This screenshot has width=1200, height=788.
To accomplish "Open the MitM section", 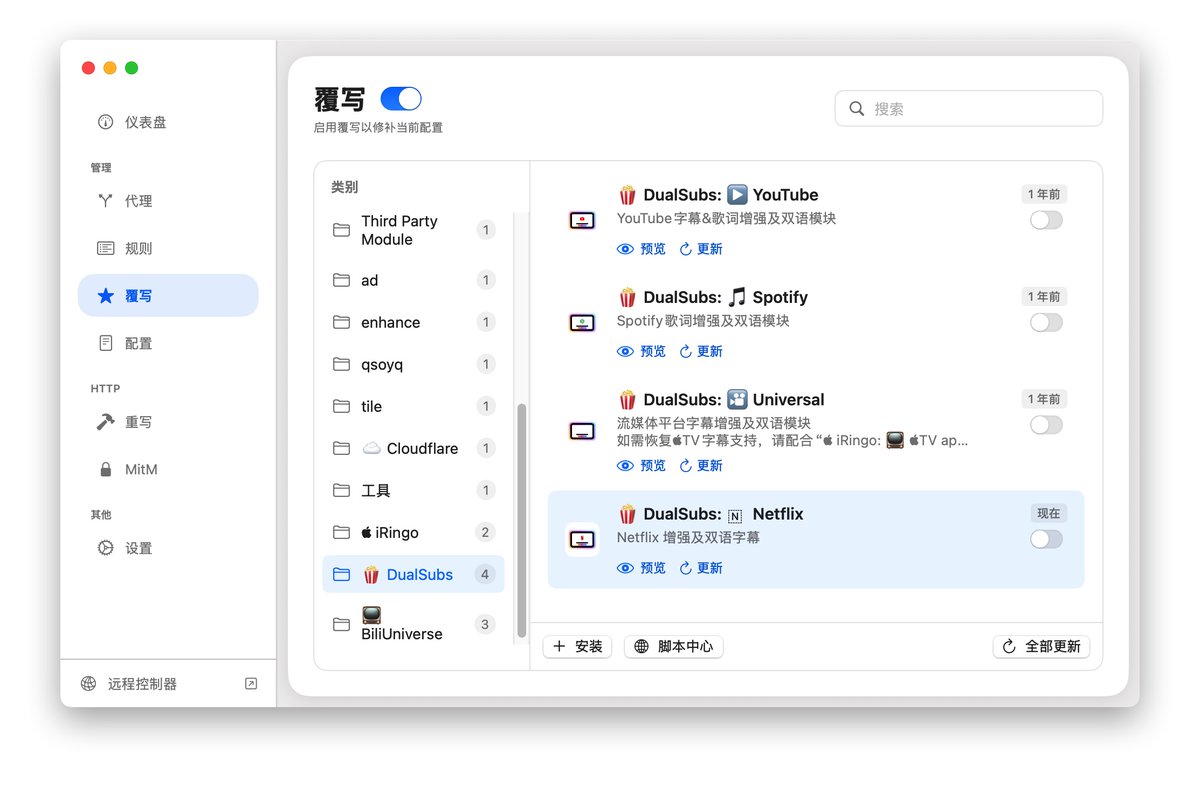I will [x=168, y=469].
